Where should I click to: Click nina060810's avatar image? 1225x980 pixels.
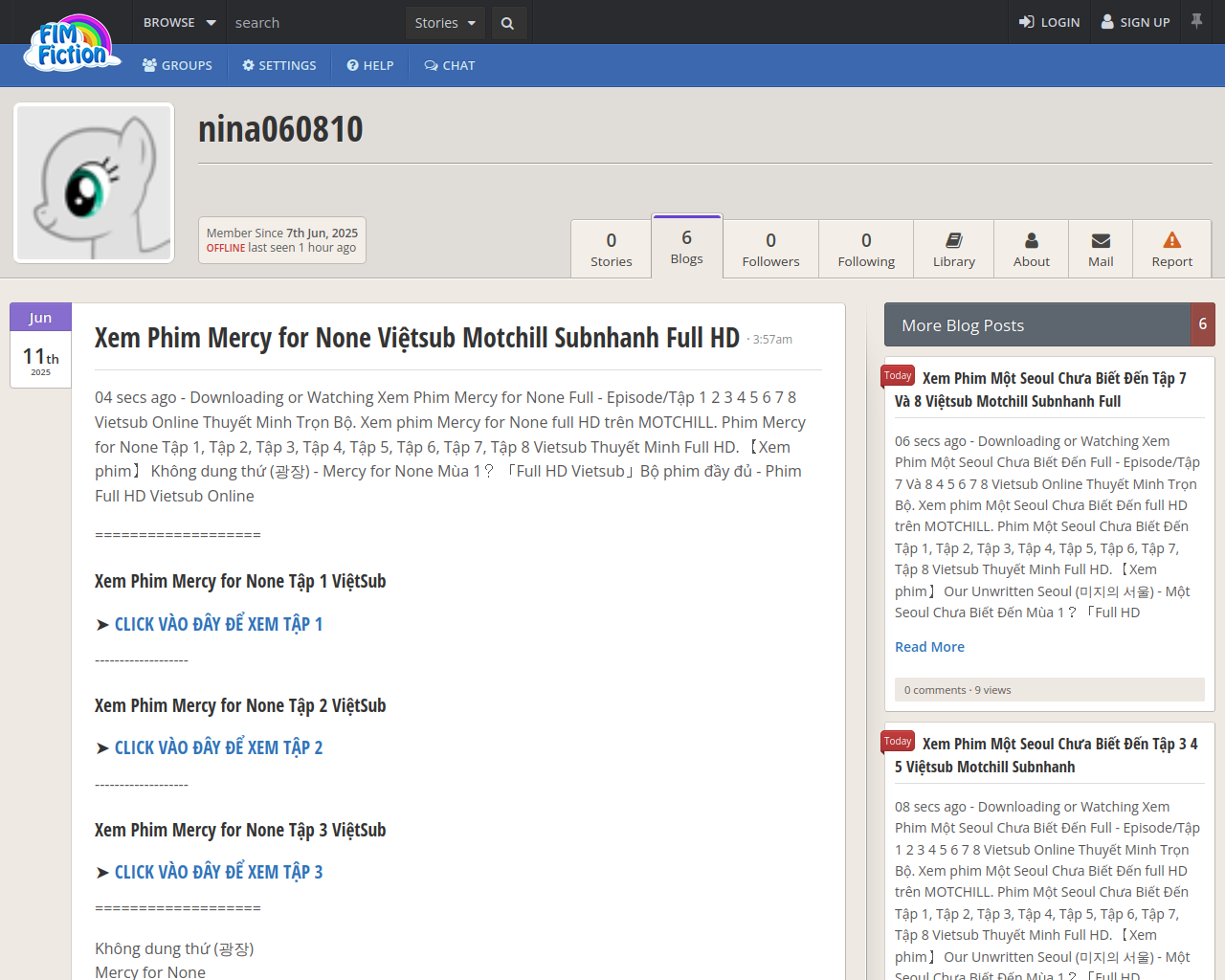point(94,183)
